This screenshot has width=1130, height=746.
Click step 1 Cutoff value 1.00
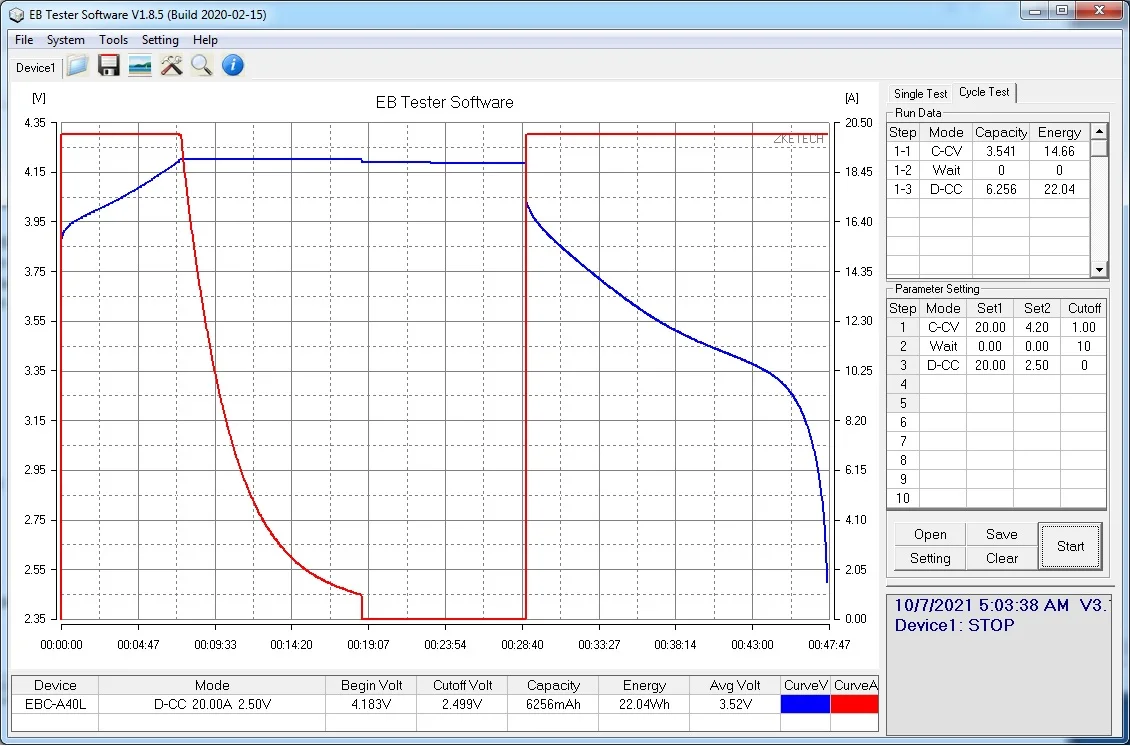click(1083, 327)
